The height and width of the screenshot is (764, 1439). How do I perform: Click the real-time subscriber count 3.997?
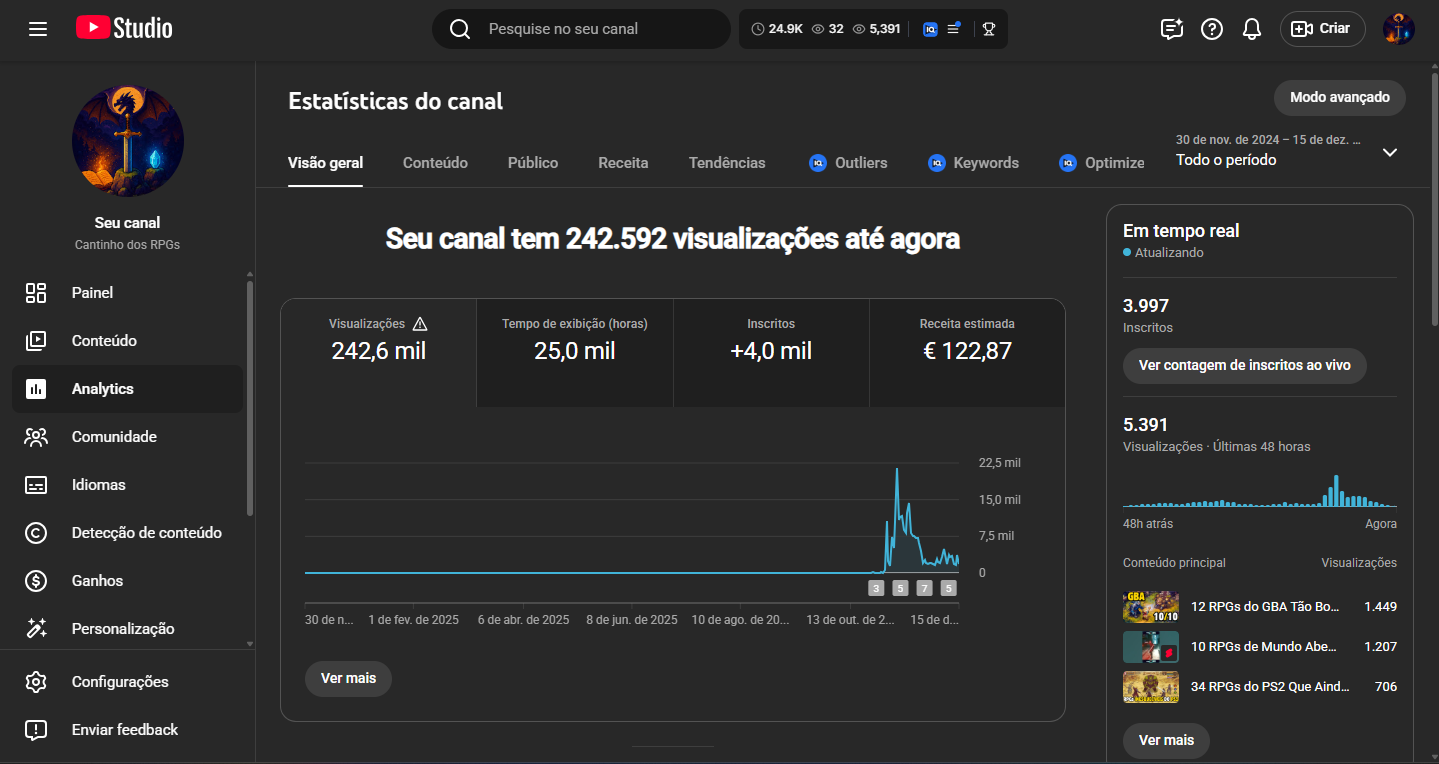point(1146,306)
